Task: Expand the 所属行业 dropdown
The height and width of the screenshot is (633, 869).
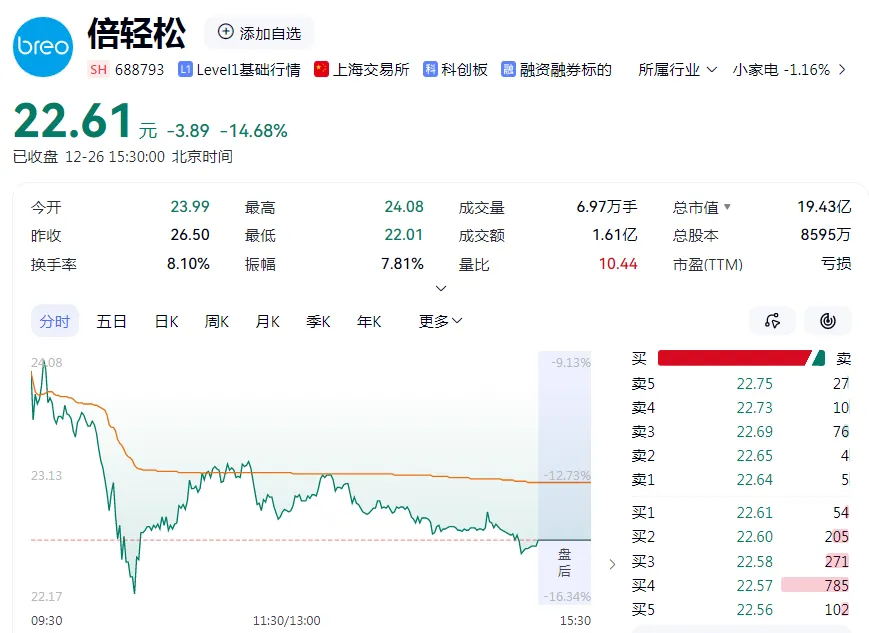Action: click(x=677, y=70)
